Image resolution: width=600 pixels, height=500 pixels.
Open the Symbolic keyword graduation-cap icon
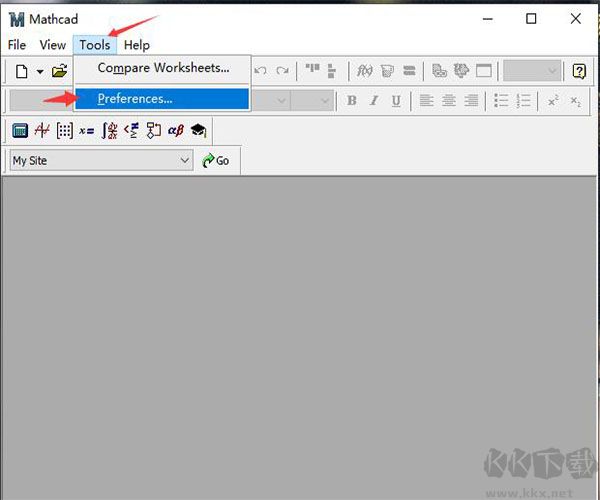199,130
